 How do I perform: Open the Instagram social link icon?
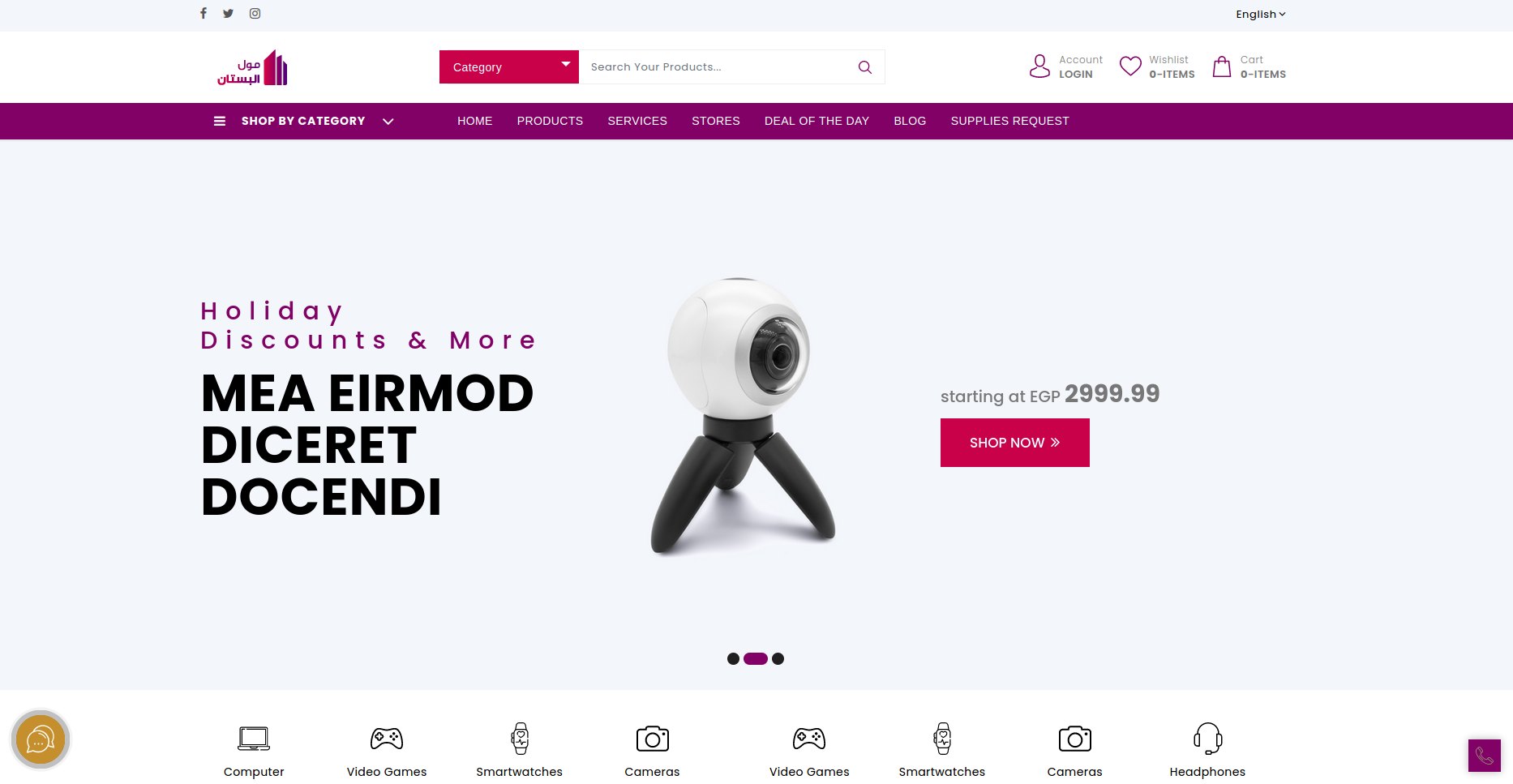click(x=255, y=13)
